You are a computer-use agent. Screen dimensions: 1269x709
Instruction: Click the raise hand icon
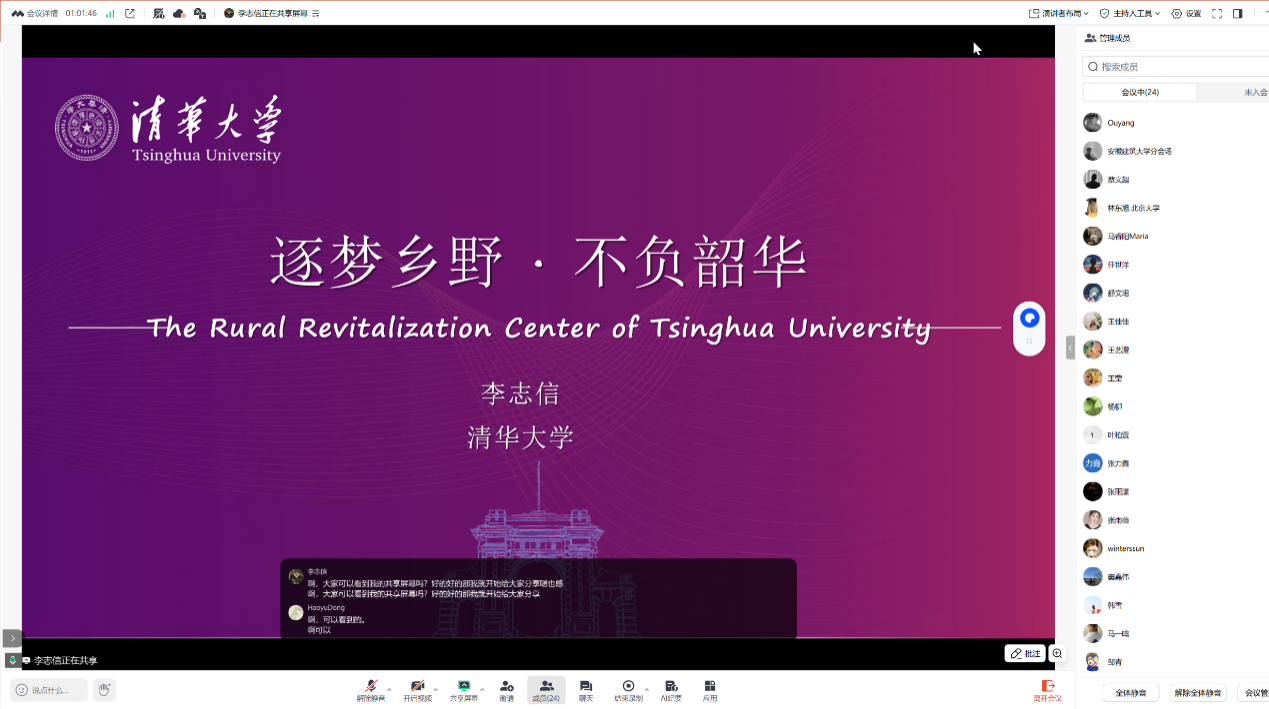coord(104,689)
